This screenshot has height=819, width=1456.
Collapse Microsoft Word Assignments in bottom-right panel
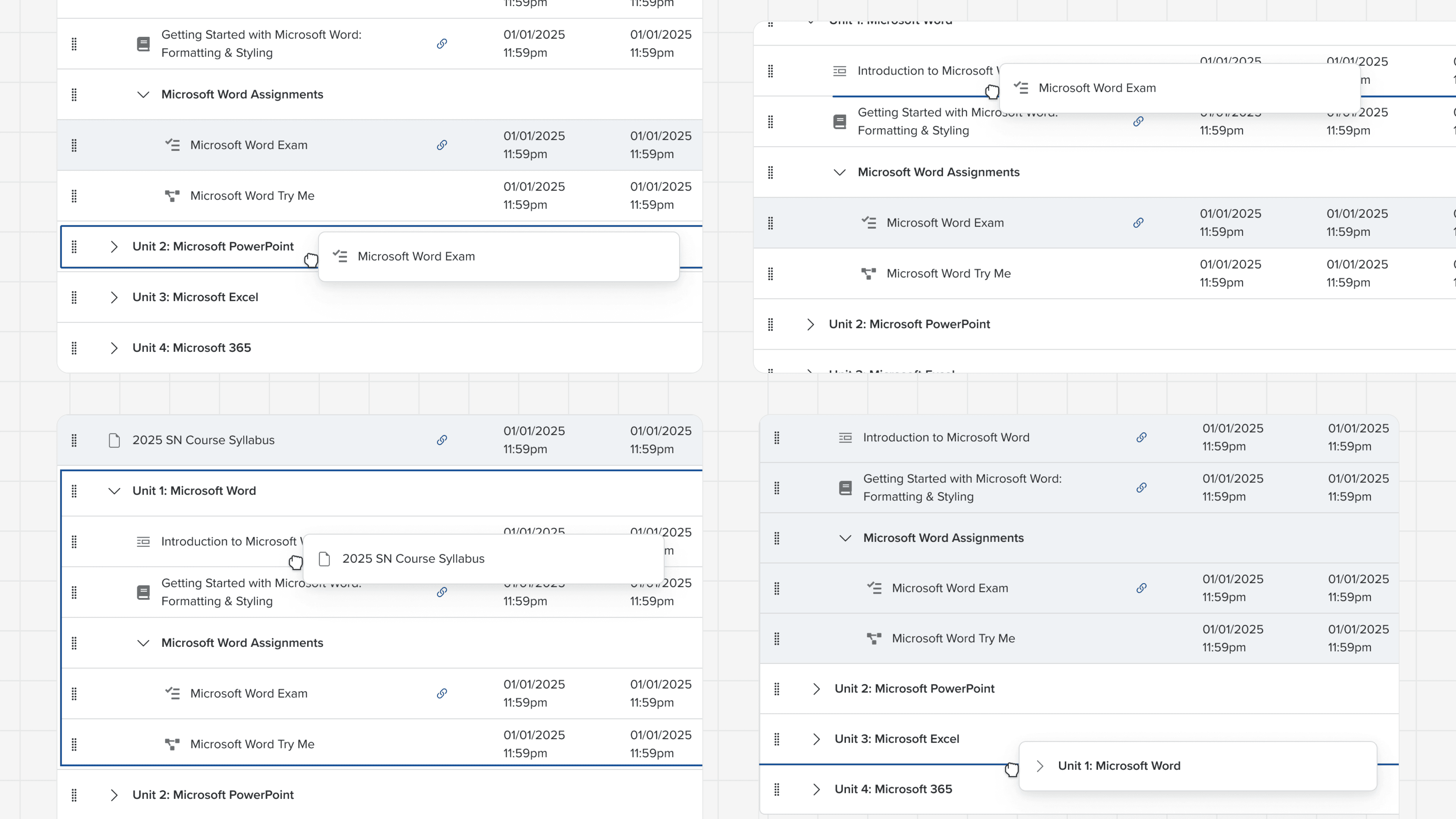[x=845, y=538]
